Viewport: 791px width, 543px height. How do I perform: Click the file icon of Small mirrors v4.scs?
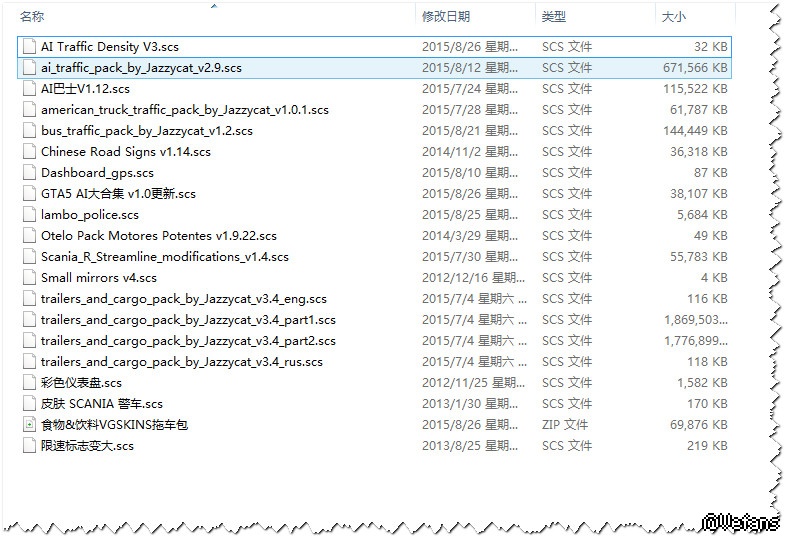pos(29,278)
